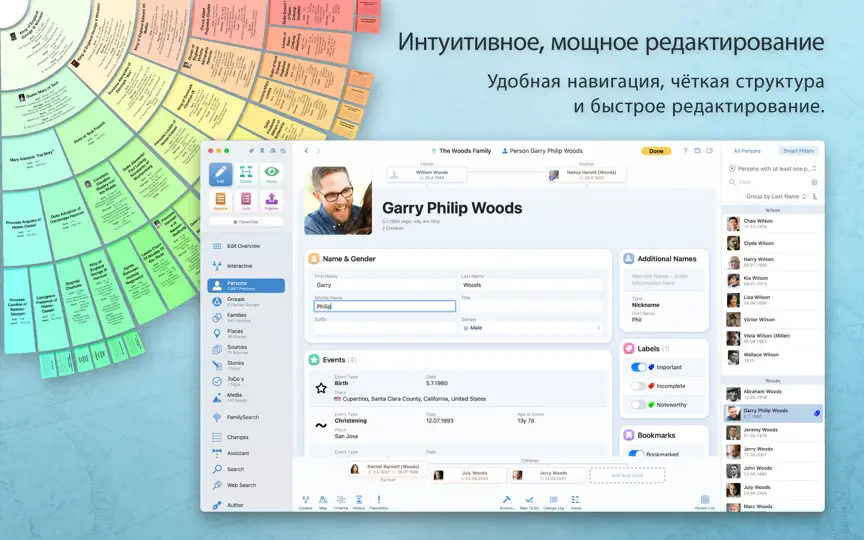Open the Gender Male dropdown

pos(531,328)
